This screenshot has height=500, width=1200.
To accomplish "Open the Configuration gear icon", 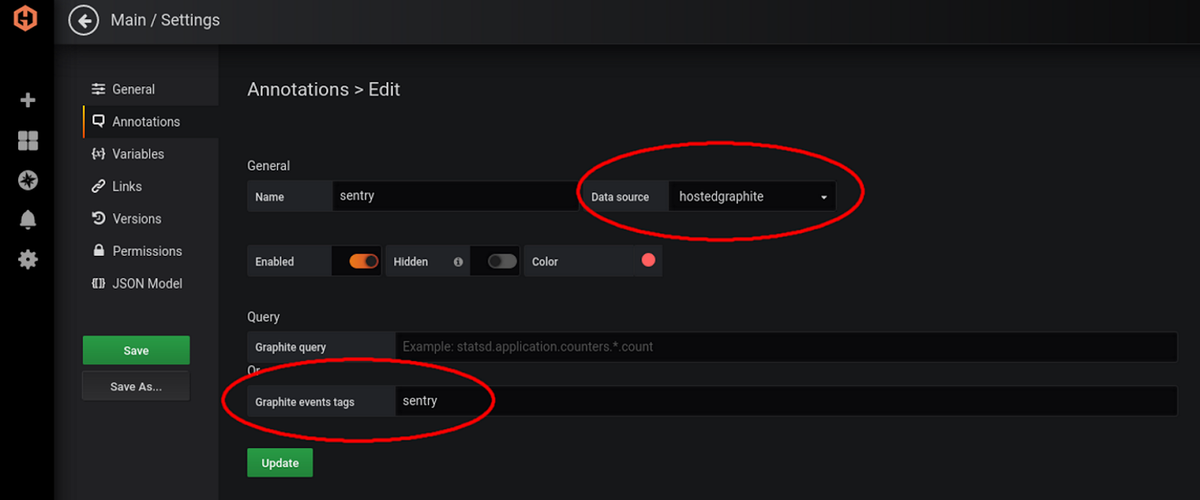I will coord(28,260).
